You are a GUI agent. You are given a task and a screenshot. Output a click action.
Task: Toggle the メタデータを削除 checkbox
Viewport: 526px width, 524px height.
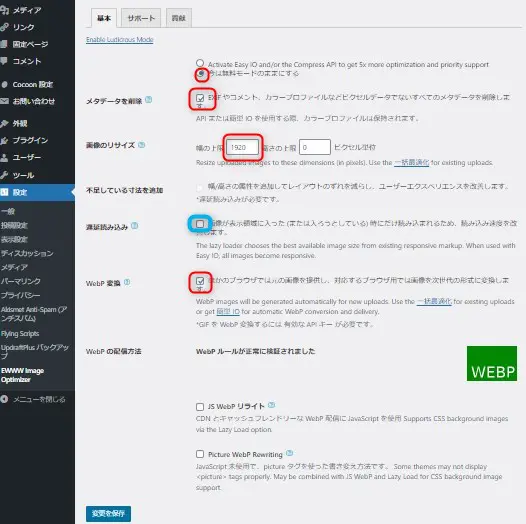200,98
